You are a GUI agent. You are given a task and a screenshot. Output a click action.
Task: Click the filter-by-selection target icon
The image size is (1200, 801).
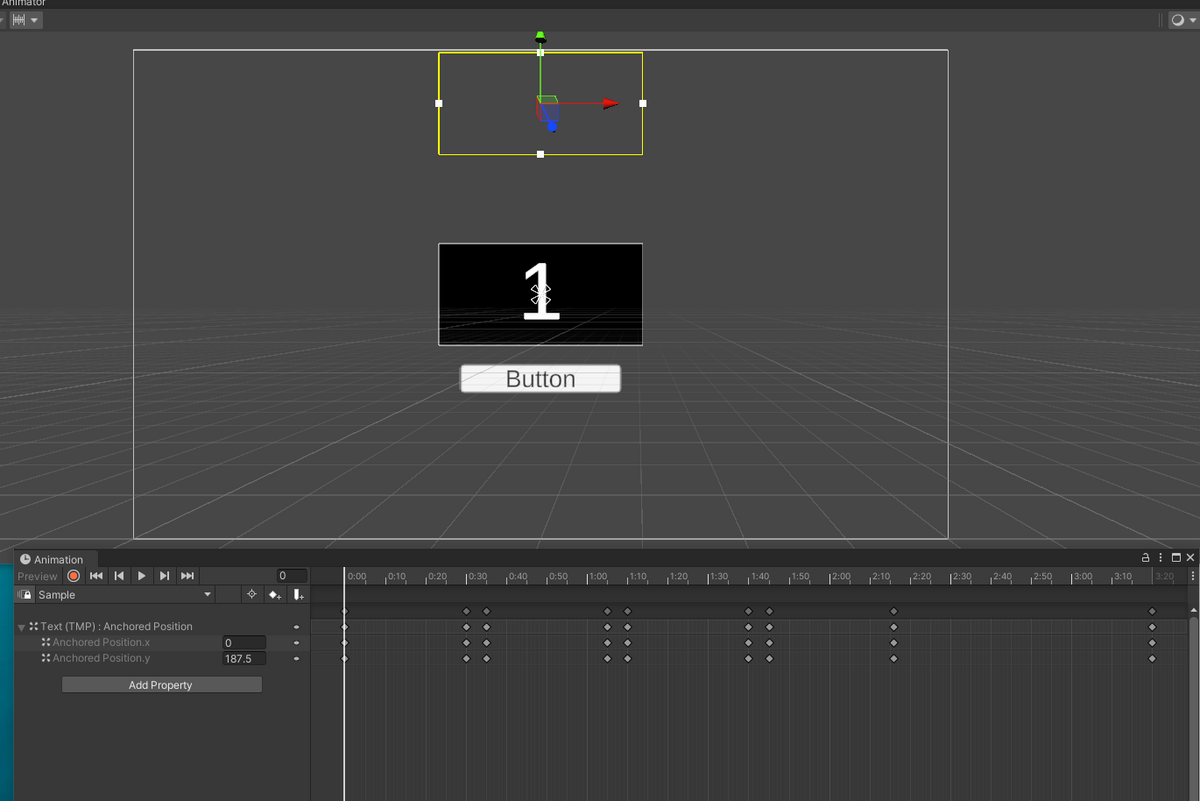[252, 594]
